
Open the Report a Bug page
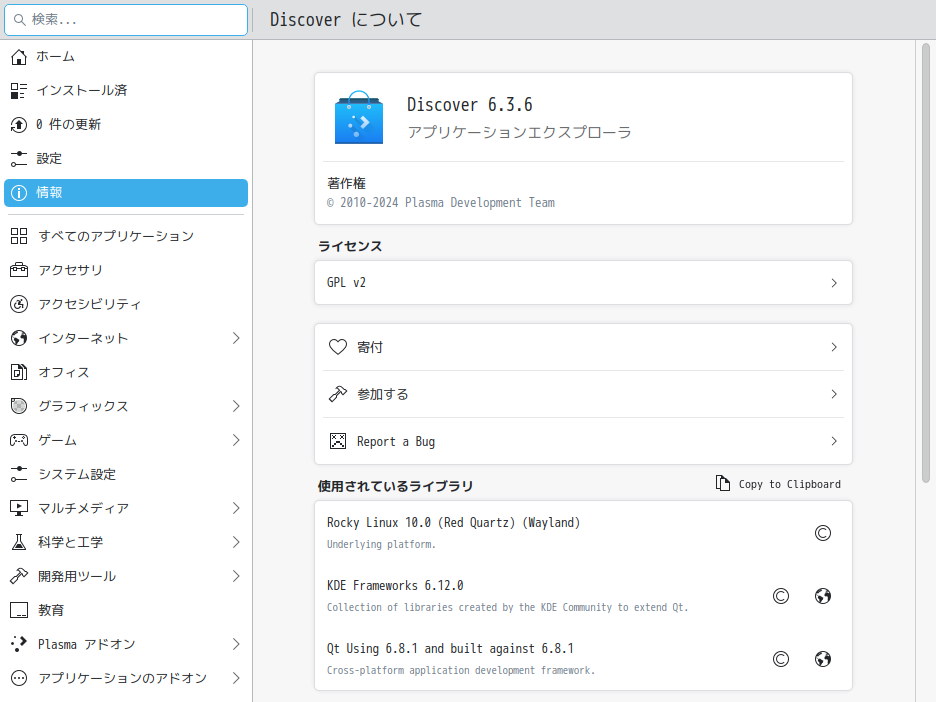coord(583,440)
